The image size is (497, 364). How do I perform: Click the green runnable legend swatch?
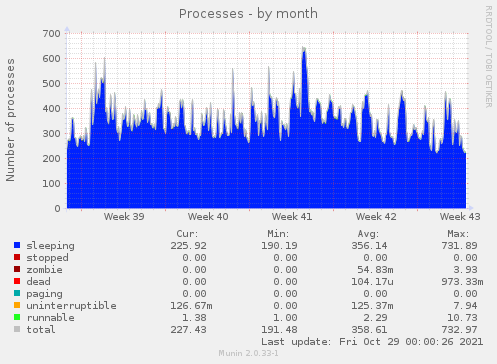(17, 317)
